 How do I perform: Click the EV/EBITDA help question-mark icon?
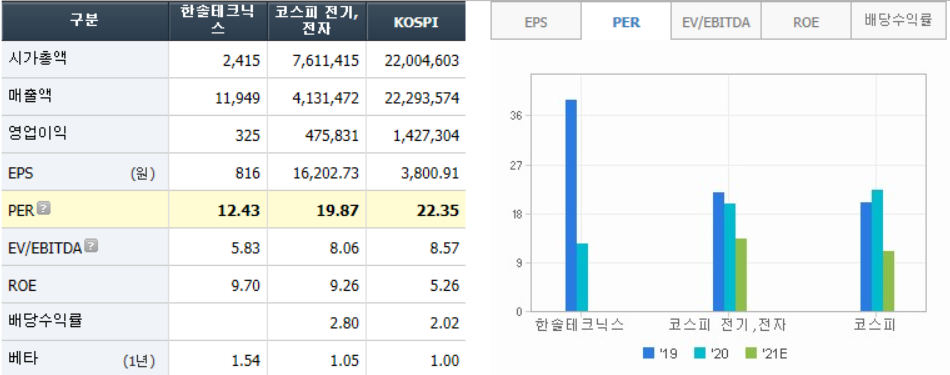click(91, 246)
